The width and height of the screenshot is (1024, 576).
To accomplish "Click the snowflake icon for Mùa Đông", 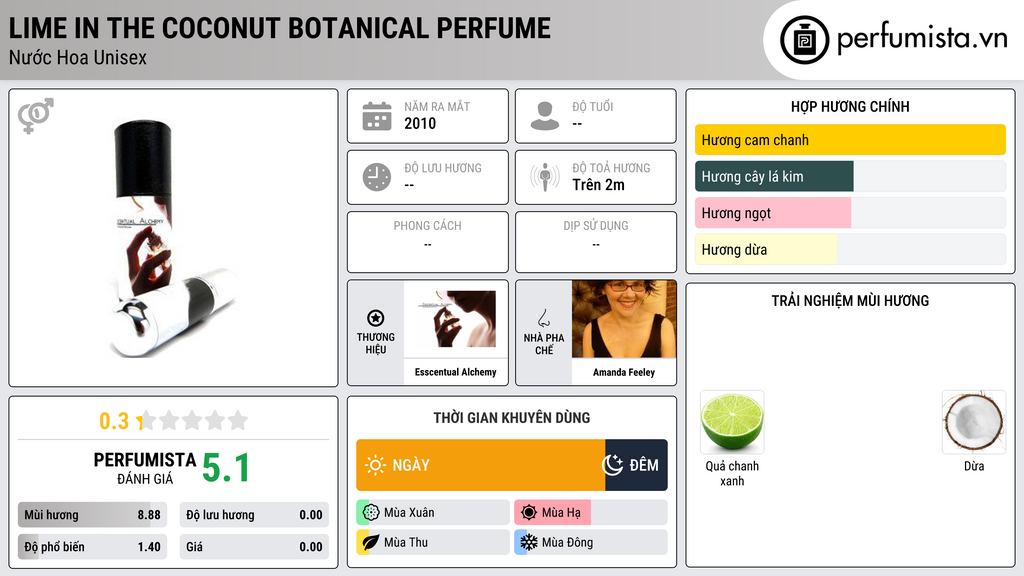I will tap(529, 542).
